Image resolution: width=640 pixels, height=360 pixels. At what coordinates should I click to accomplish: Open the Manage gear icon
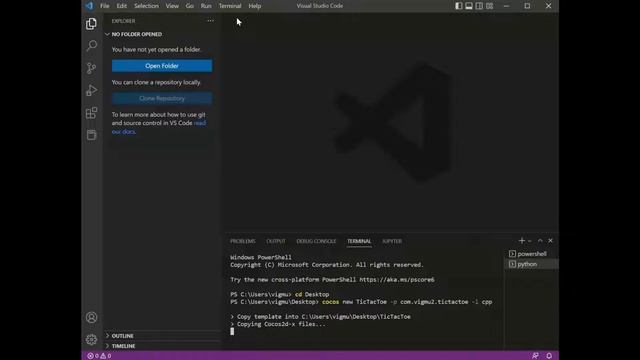(91, 339)
